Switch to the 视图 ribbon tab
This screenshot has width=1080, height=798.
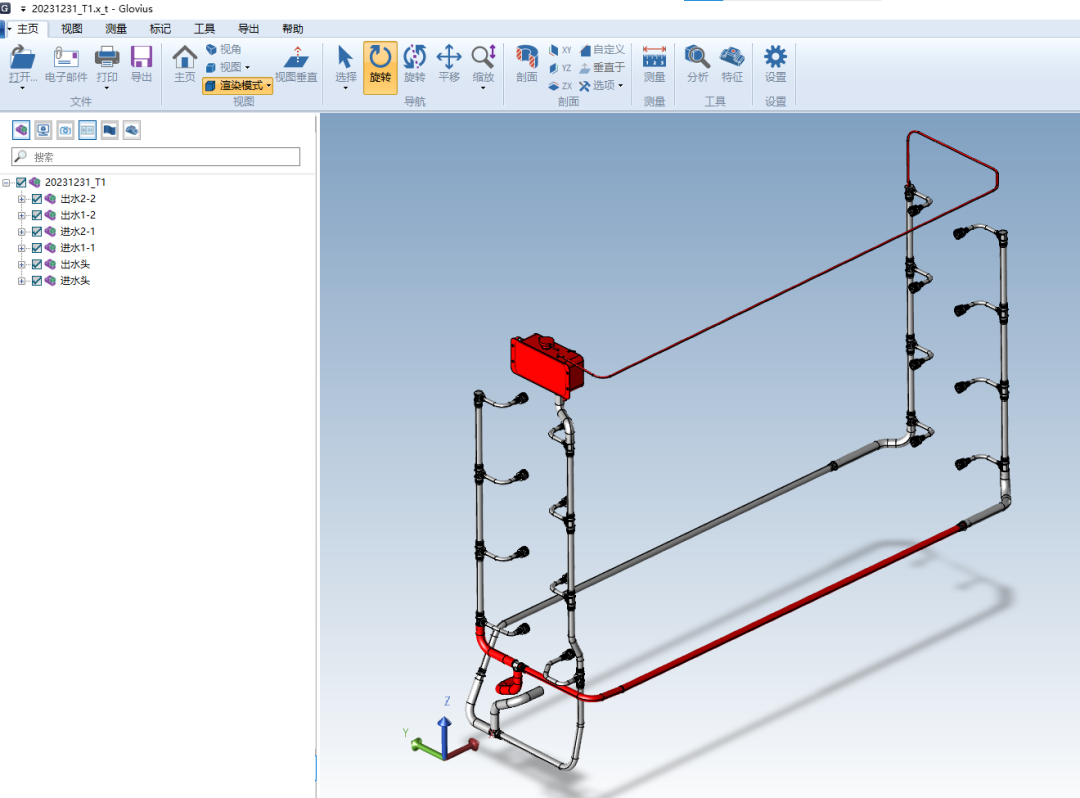(72, 29)
